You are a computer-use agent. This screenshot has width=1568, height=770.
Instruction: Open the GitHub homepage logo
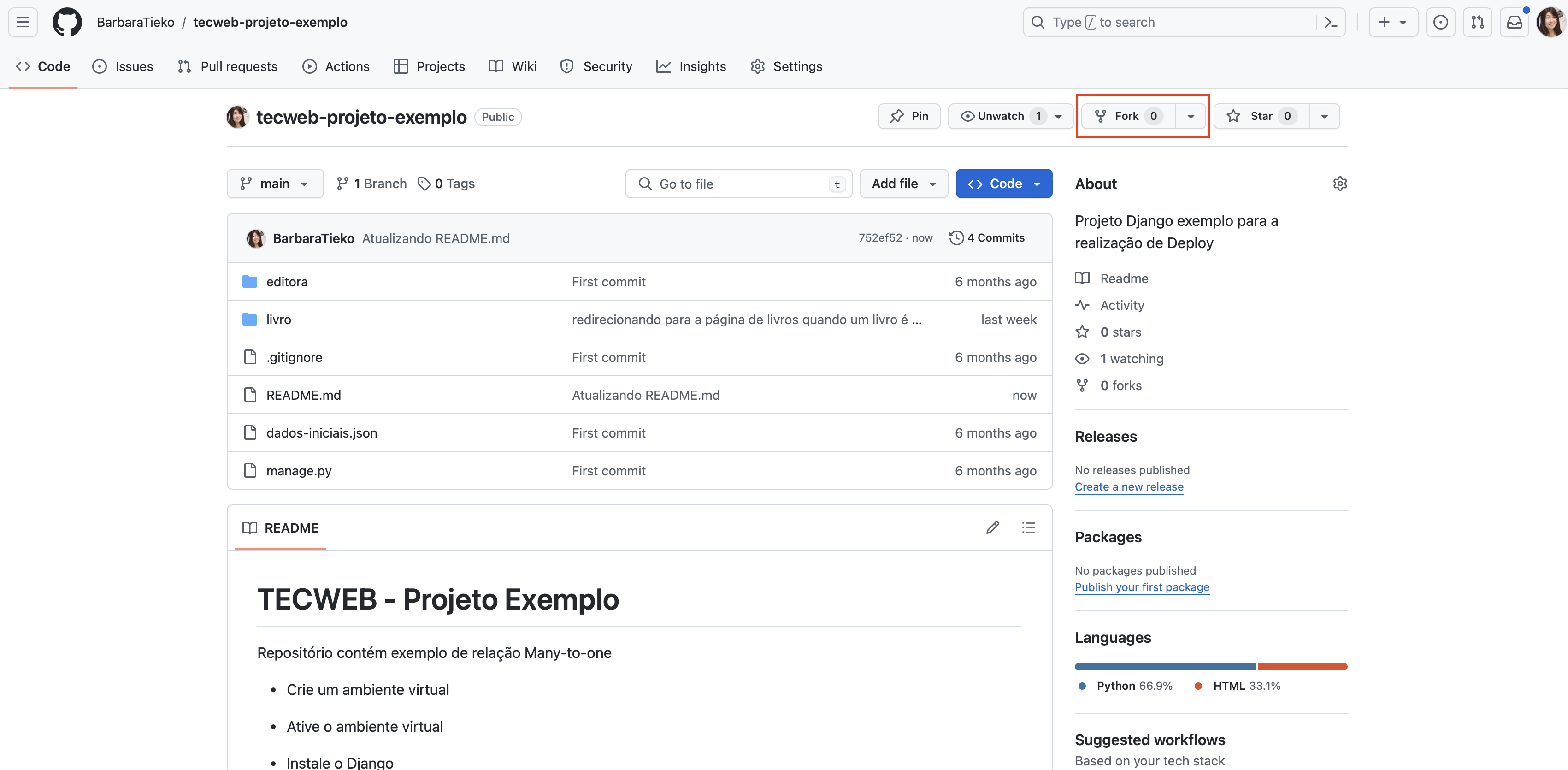67,23
